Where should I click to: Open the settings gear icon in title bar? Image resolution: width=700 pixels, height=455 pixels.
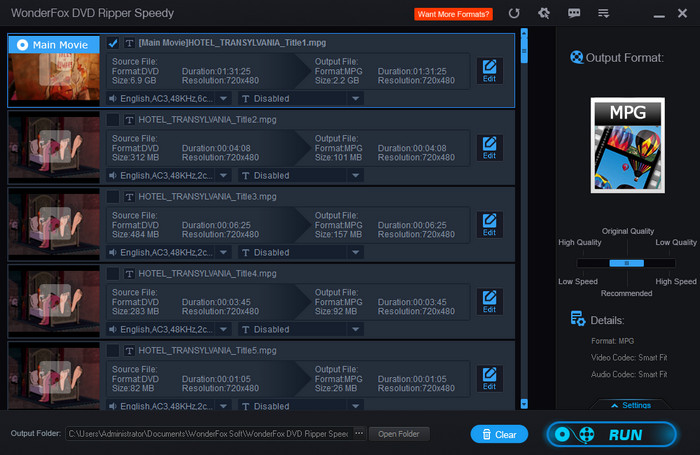(544, 13)
